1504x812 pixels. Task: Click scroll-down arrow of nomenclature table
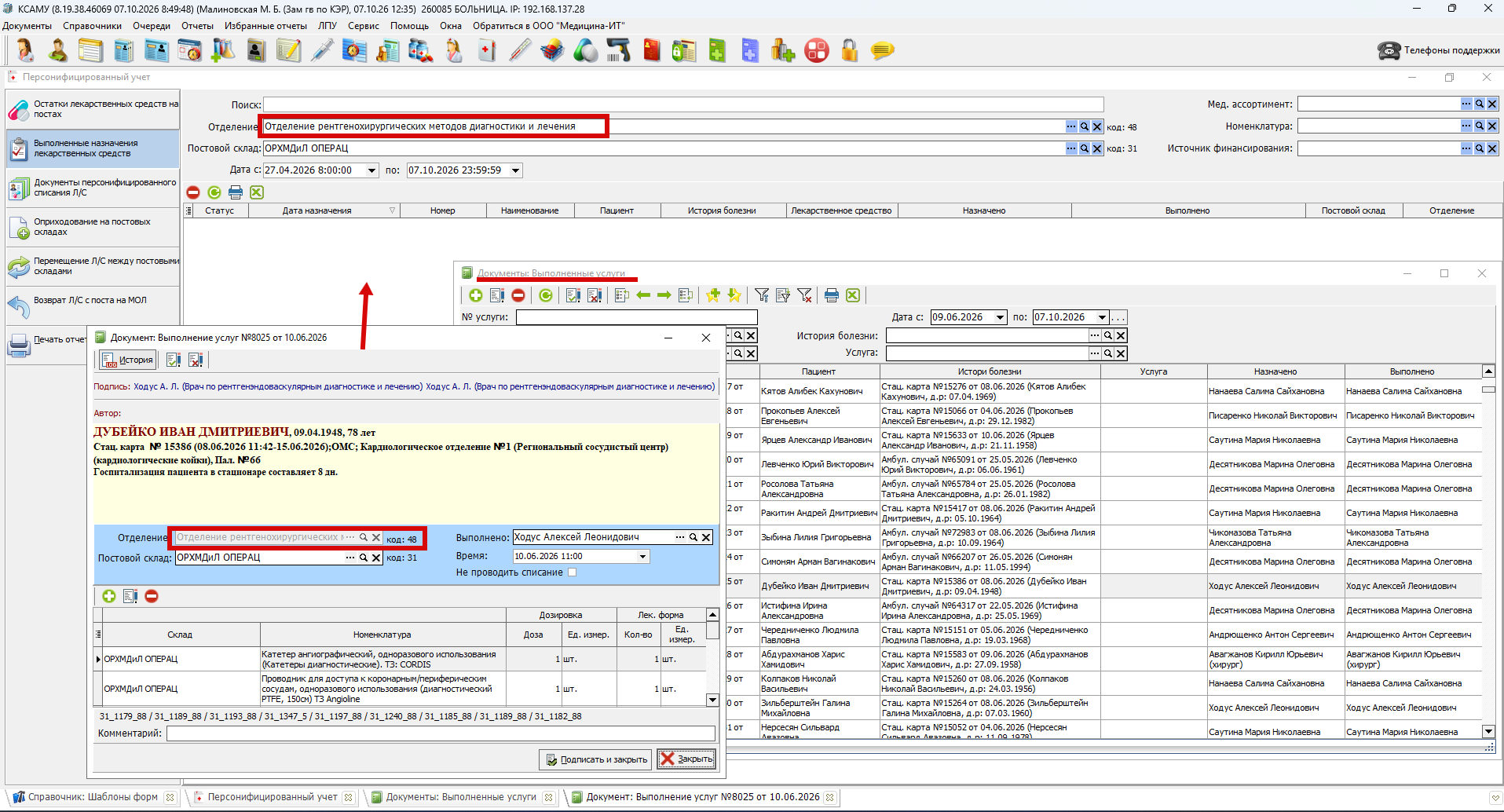(x=712, y=700)
